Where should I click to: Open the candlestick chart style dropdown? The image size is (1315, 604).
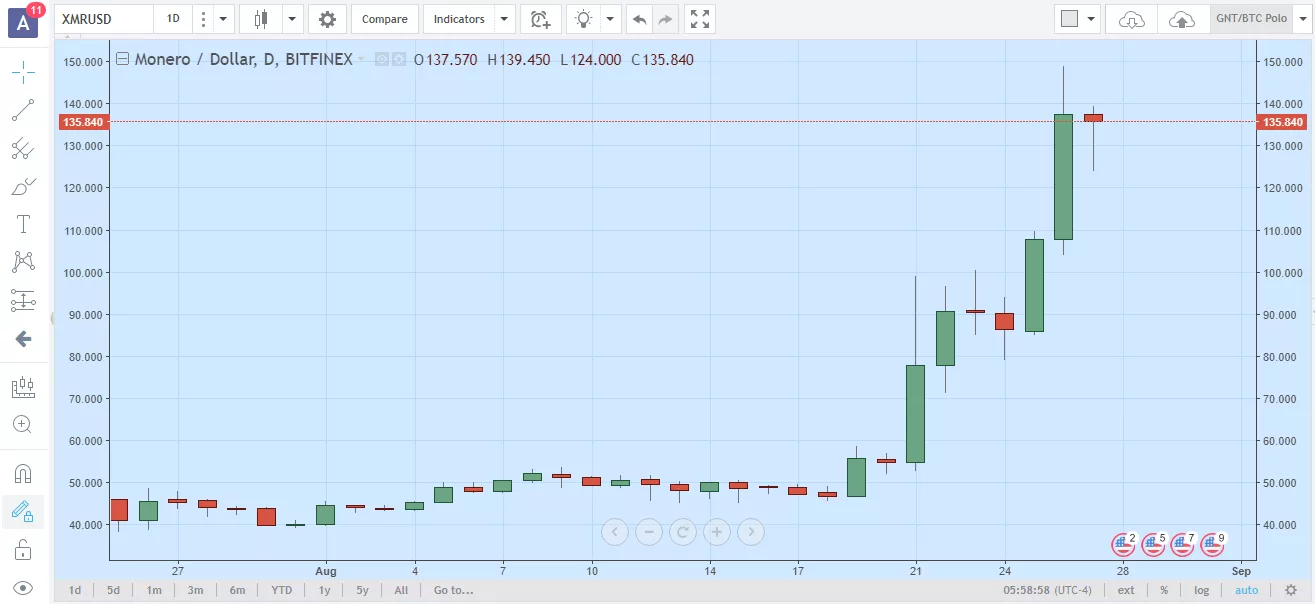pyautogui.click(x=292, y=19)
